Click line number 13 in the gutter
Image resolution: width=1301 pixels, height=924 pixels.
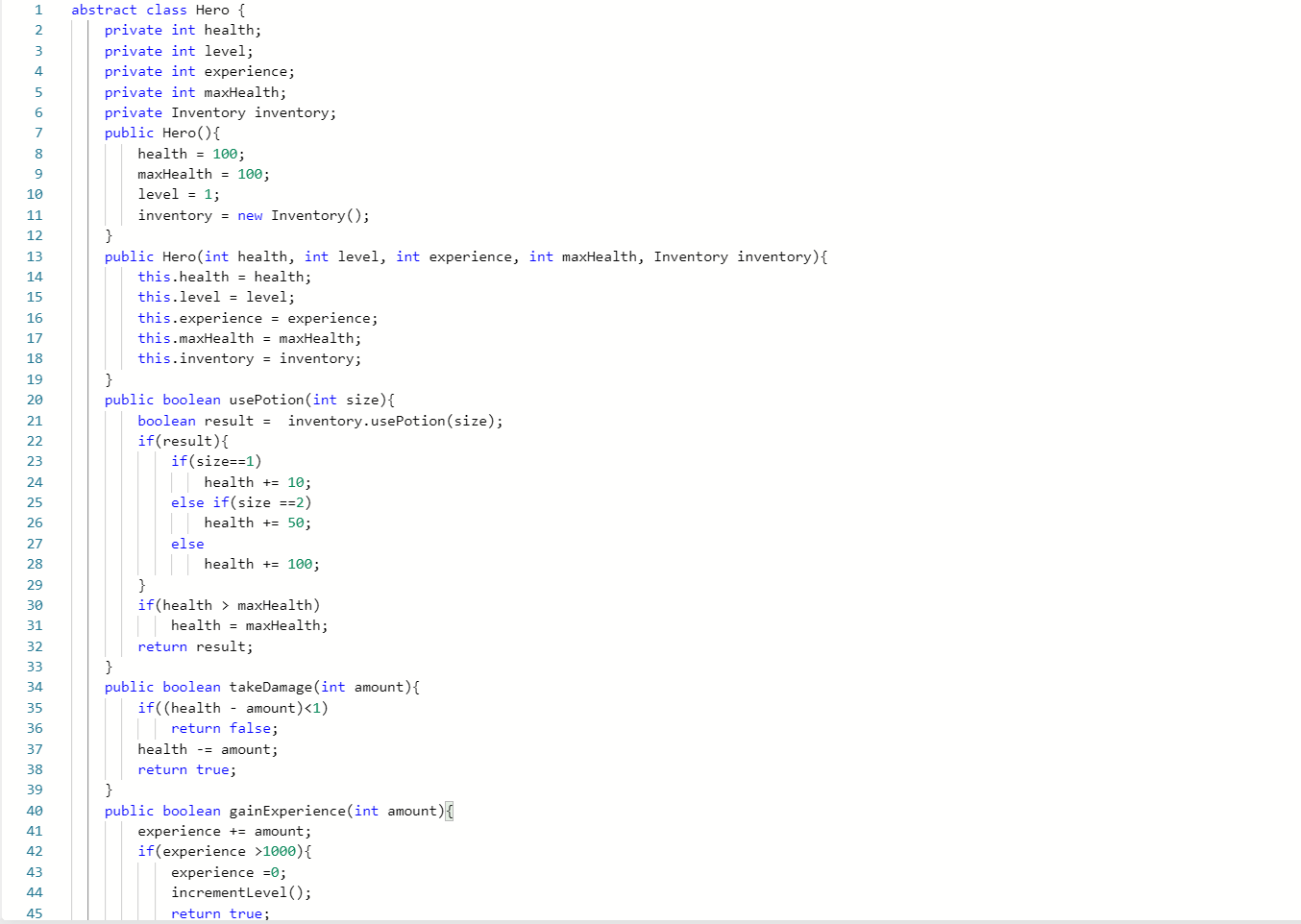pos(35,256)
